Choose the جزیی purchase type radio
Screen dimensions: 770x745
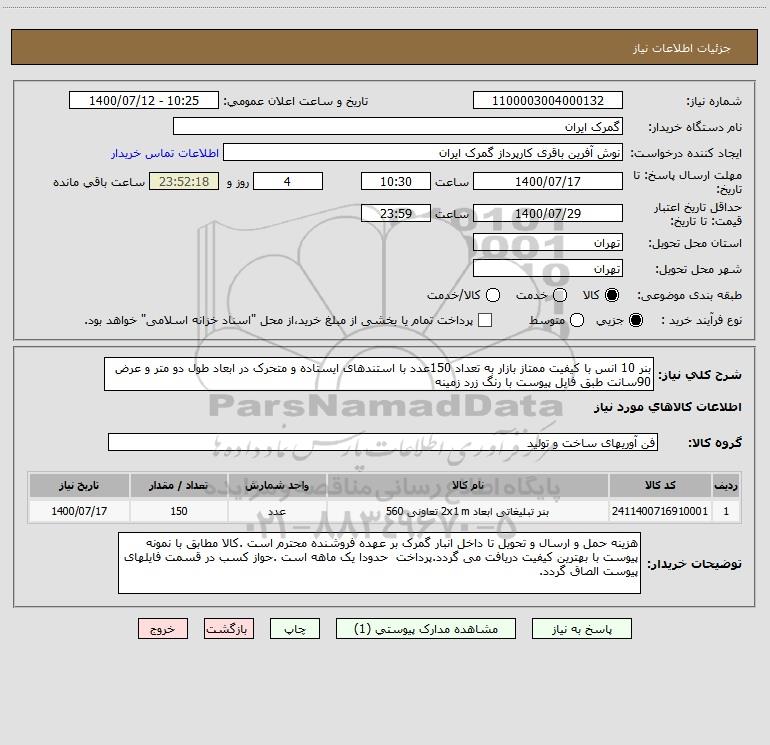pos(635,320)
